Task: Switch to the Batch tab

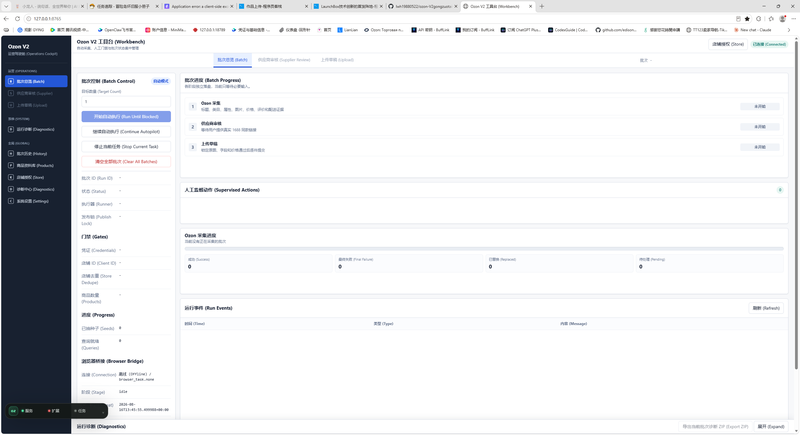Action: (x=232, y=60)
